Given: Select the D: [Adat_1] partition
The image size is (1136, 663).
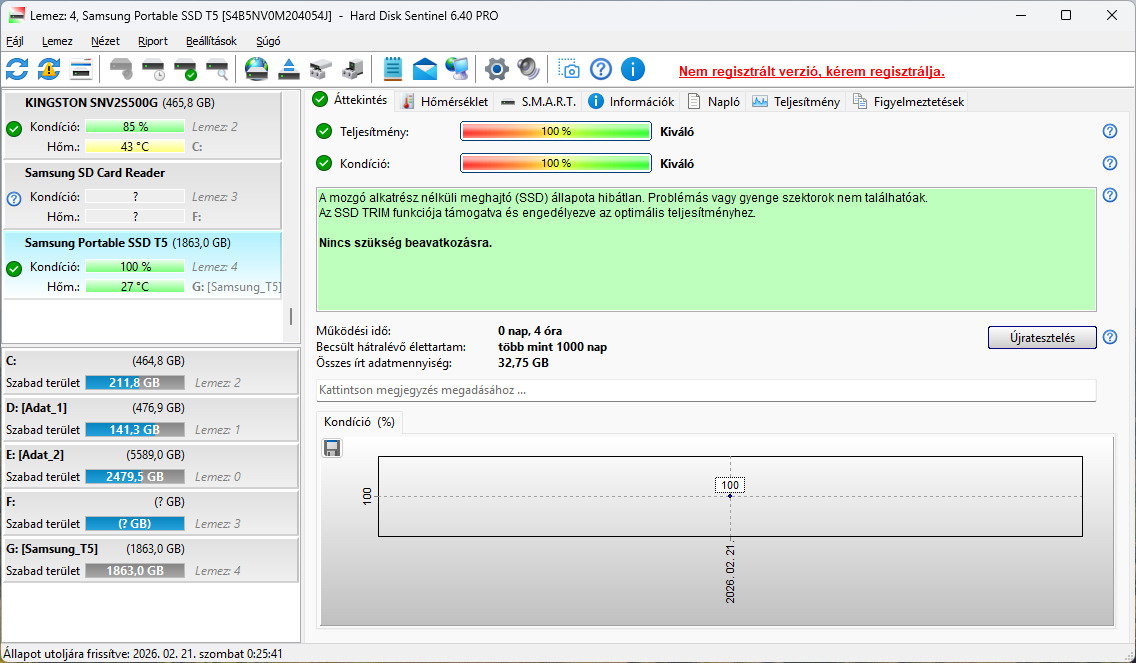Looking at the screenshot, I should coord(151,419).
